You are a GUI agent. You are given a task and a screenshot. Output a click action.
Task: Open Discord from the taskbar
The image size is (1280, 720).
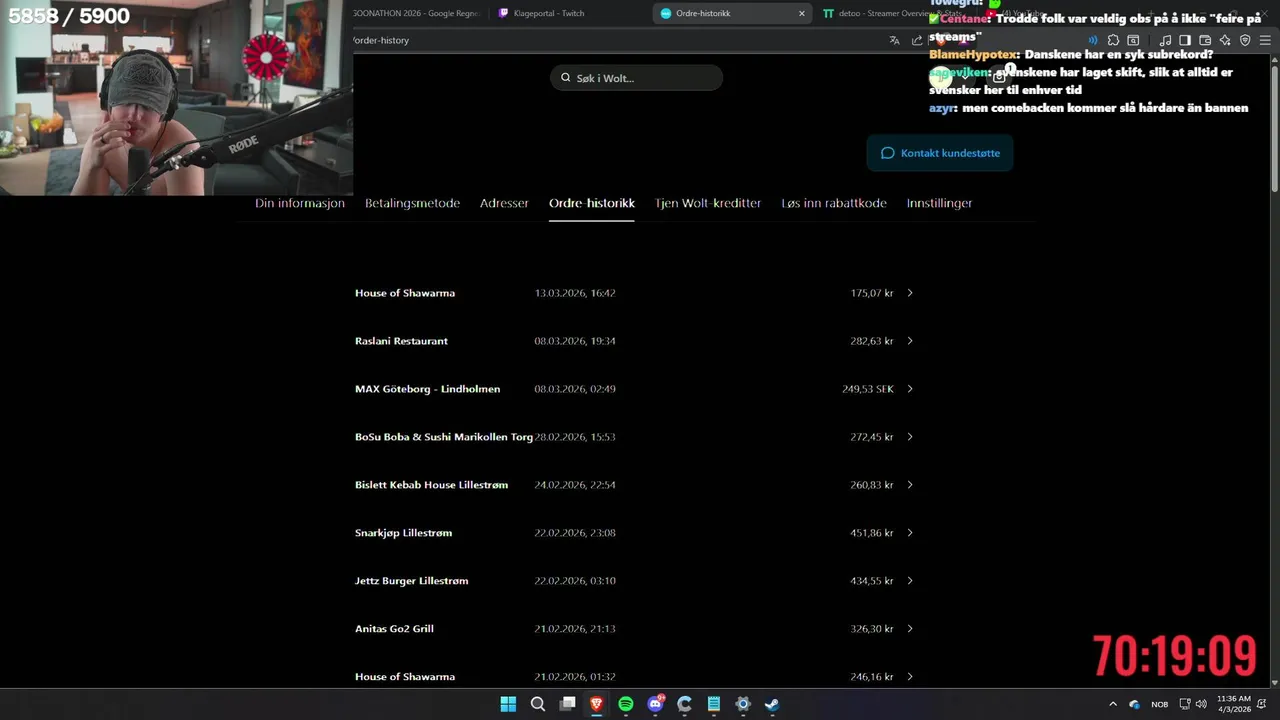click(656, 704)
